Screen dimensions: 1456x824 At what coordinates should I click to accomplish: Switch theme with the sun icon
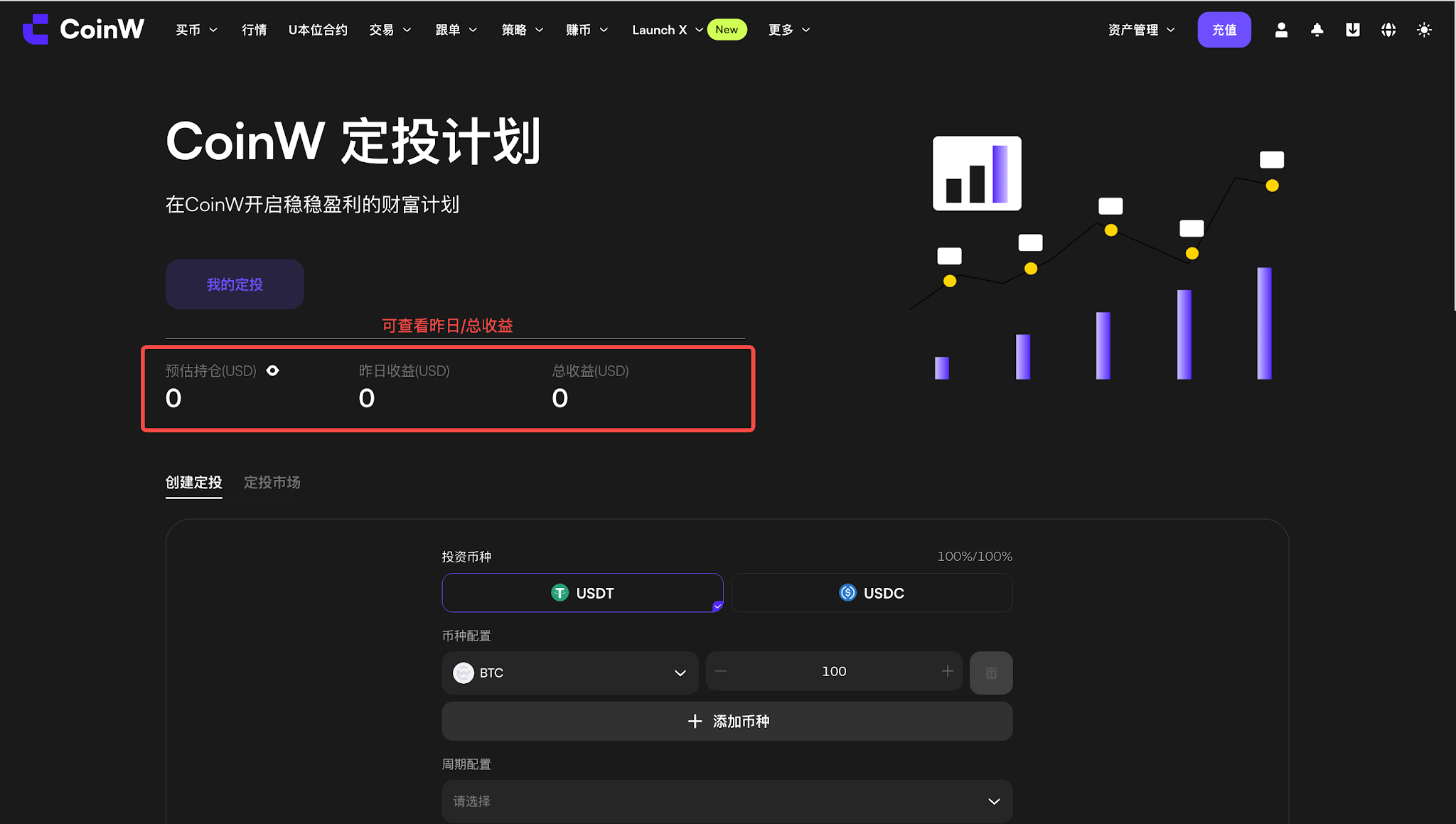(x=1423, y=30)
